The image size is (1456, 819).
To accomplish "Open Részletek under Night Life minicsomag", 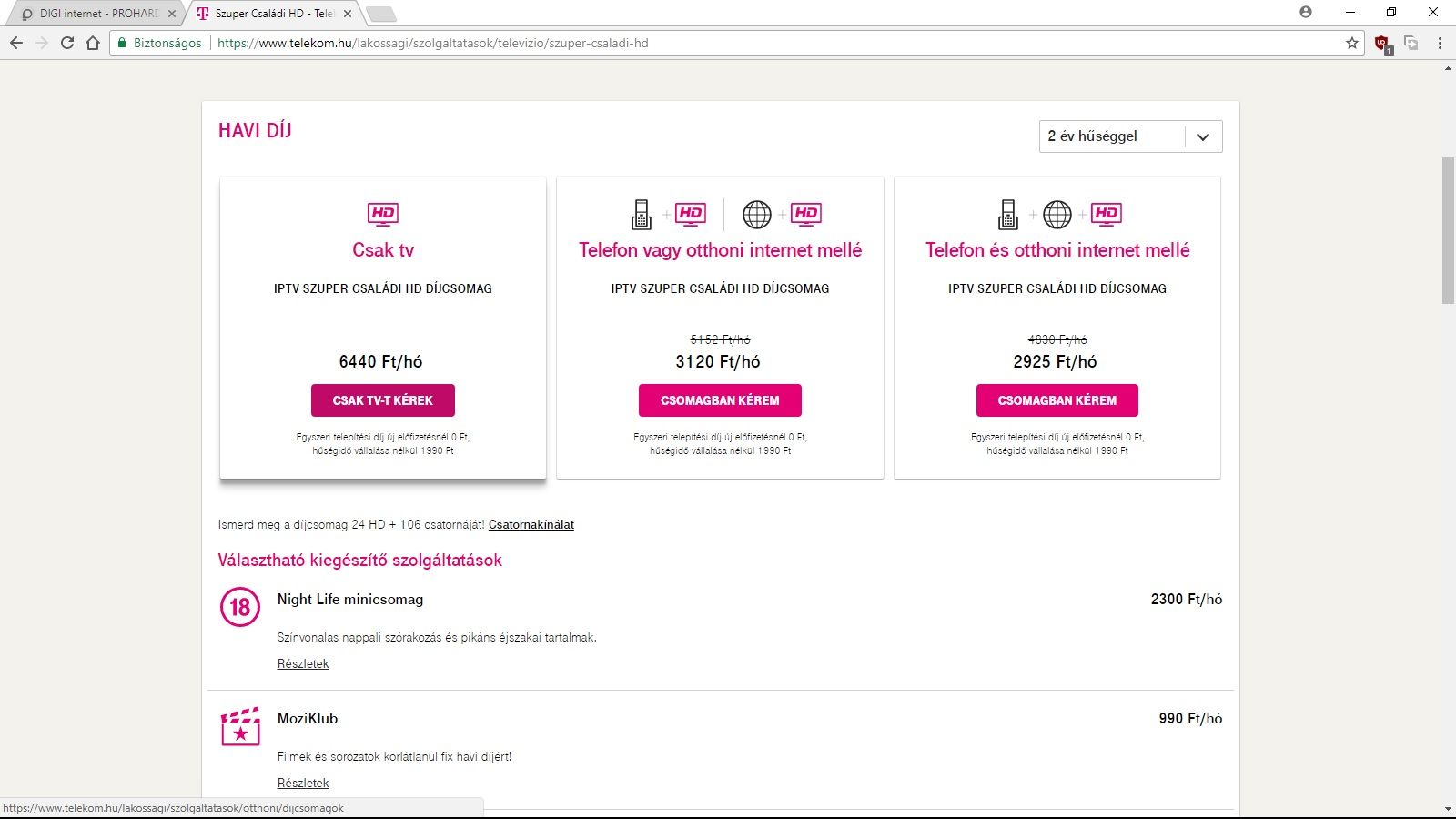I will [x=303, y=664].
